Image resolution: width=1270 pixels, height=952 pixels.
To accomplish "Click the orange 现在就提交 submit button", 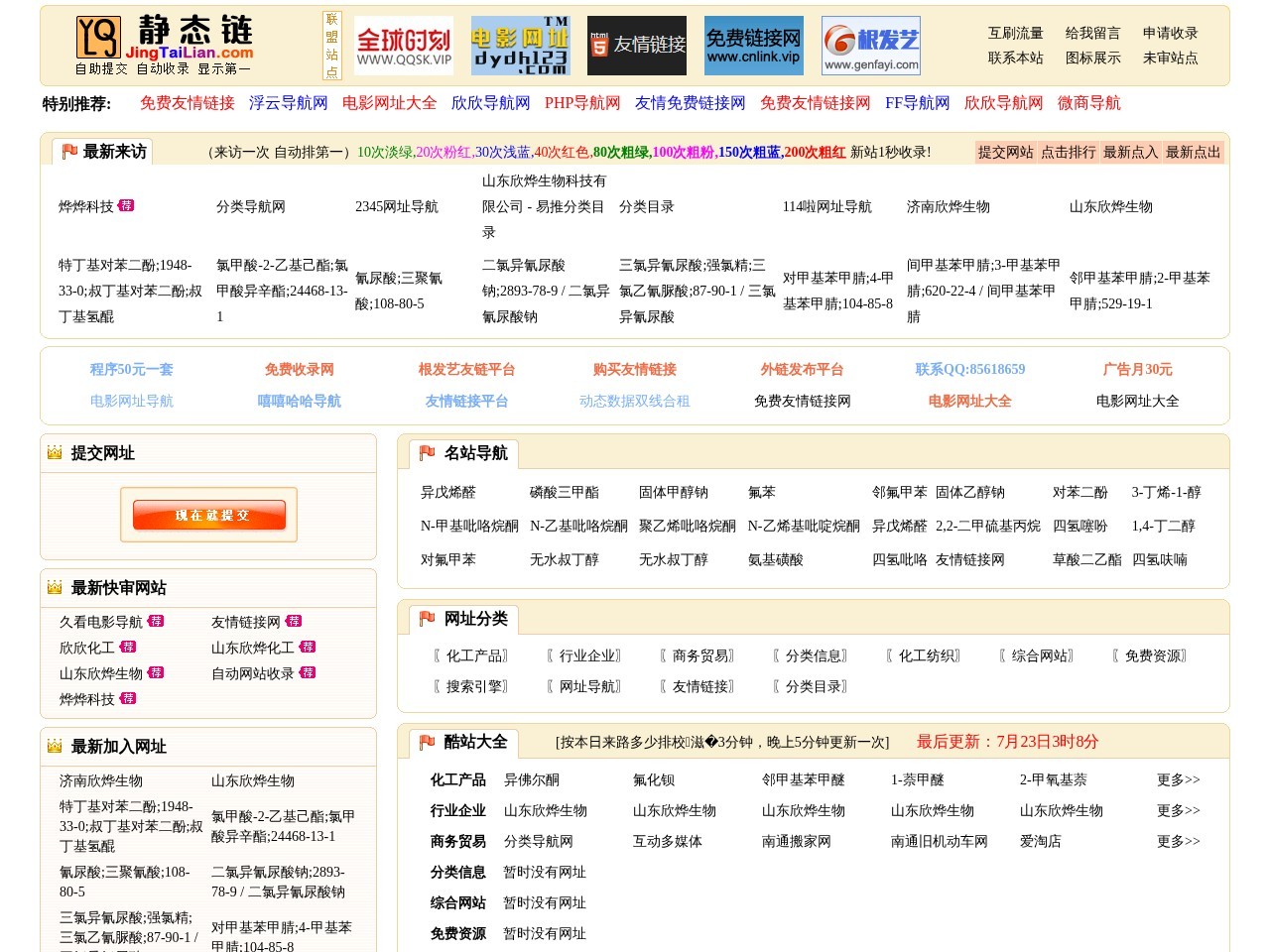I will [x=208, y=515].
